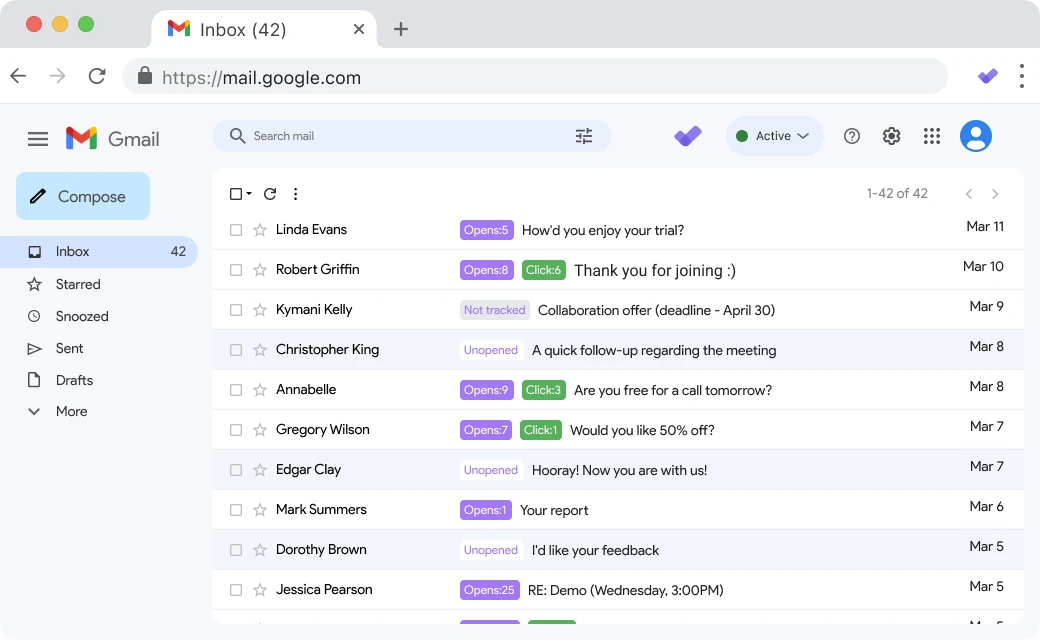Go to the Starred folder

pos(78,284)
